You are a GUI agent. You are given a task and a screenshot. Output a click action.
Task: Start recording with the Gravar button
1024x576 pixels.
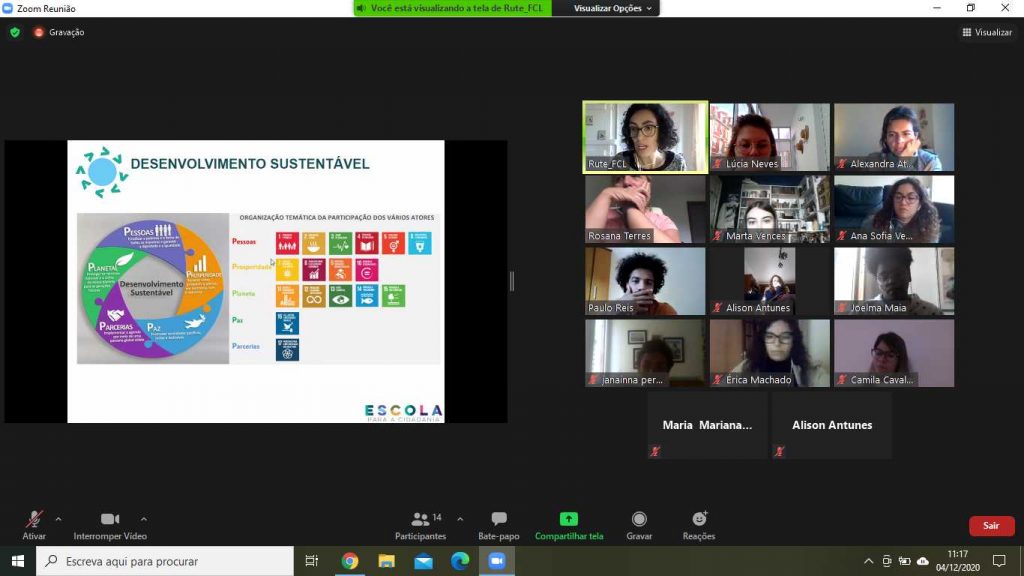point(639,525)
